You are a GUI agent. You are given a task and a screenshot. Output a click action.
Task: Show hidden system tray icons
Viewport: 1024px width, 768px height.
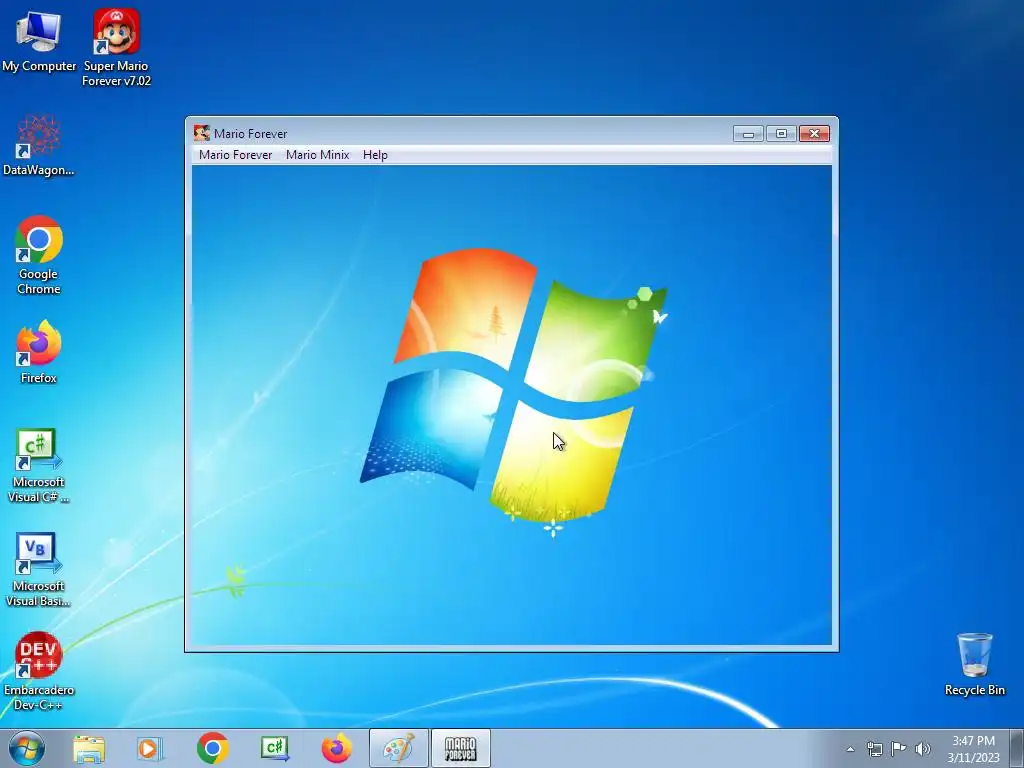coord(850,749)
